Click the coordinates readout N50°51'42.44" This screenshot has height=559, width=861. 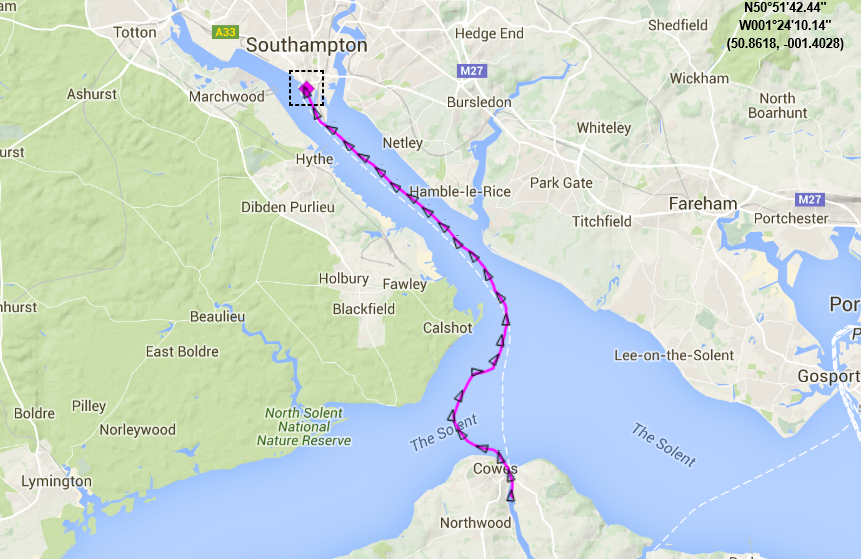(785, 7)
